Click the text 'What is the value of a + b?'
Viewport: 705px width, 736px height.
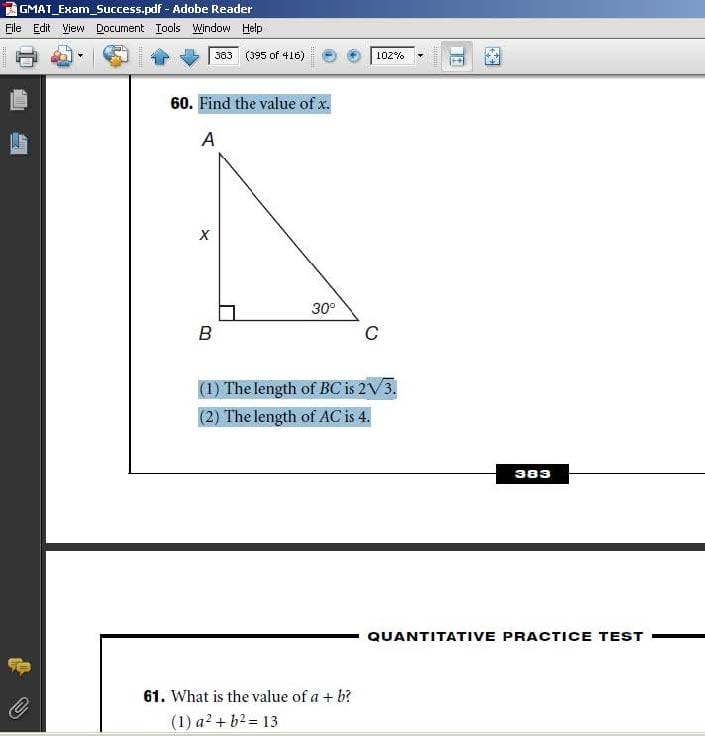tap(261, 696)
